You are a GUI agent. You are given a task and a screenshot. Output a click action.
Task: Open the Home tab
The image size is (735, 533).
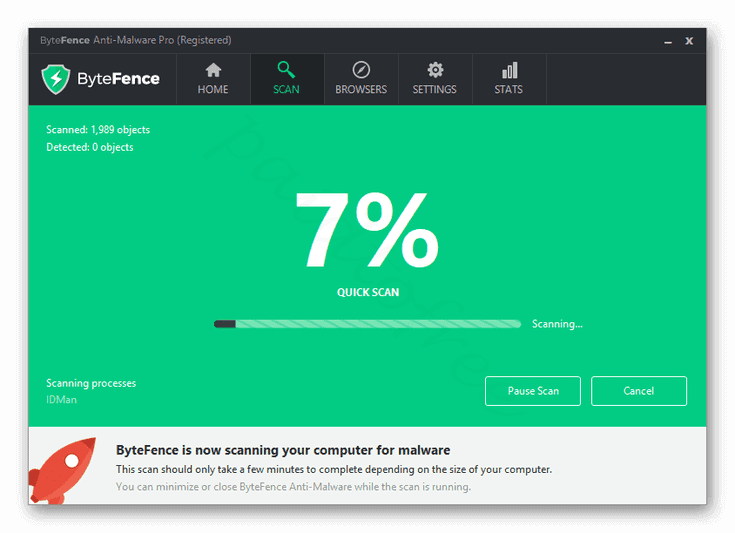pos(213,79)
